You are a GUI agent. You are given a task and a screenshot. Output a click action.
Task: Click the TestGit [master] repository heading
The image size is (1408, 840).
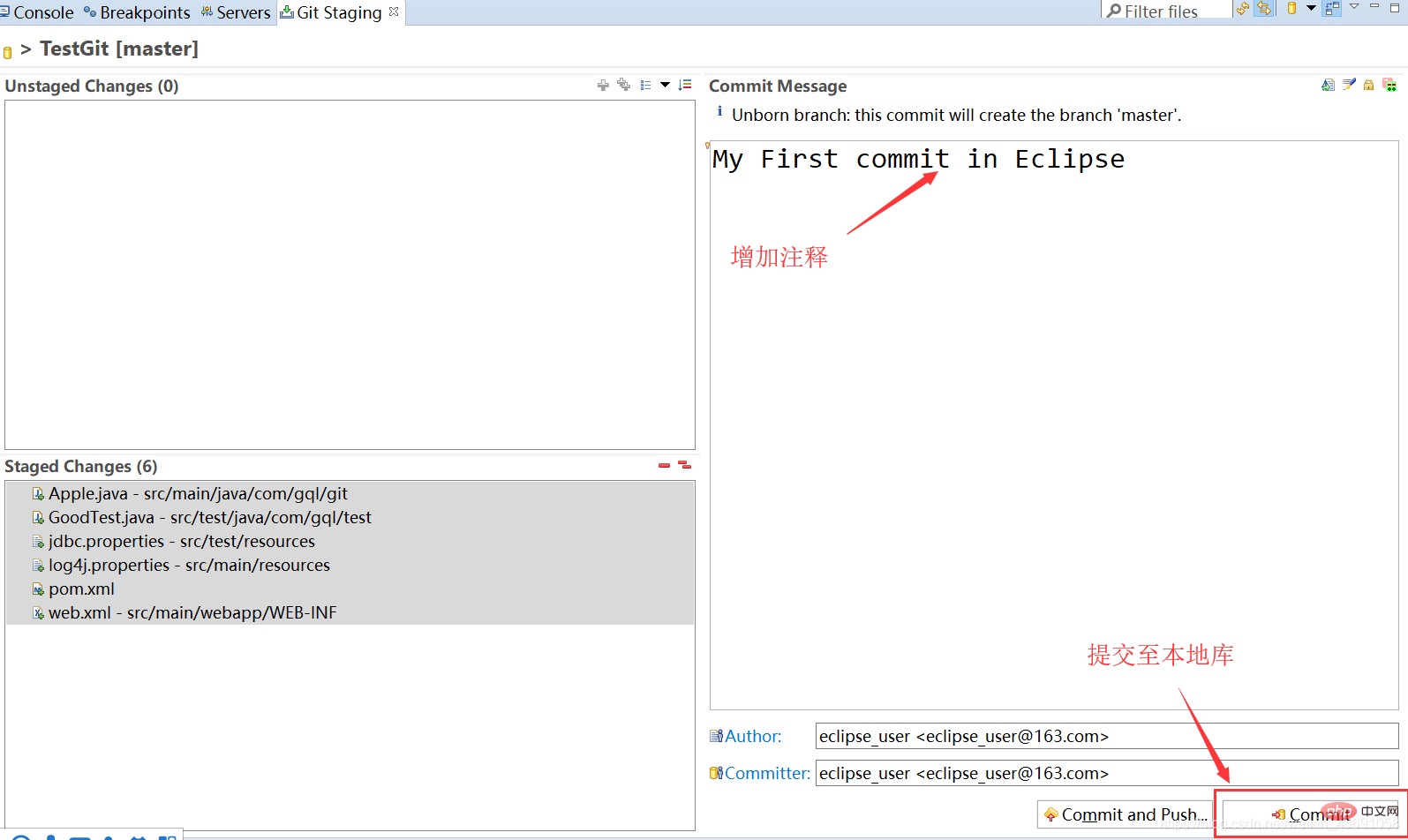coord(119,49)
